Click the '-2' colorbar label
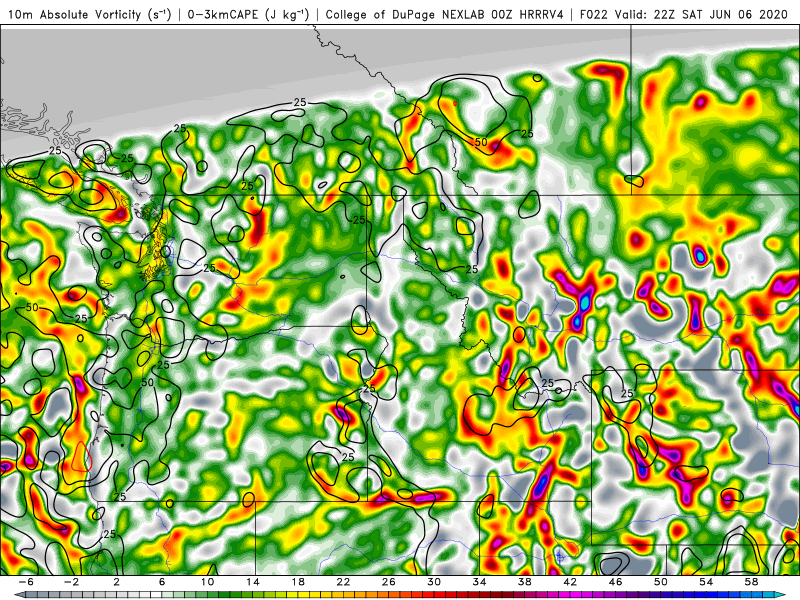 tap(71, 582)
